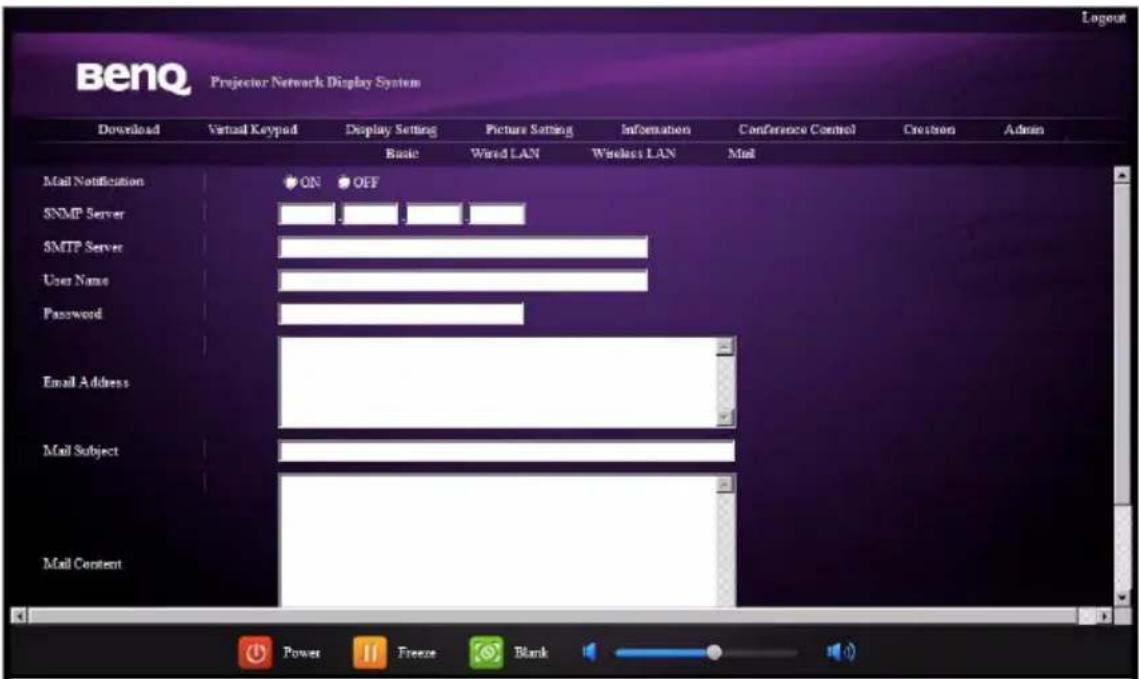Image resolution: width=1139 pixels, height=679 pixels.
Task: Switch to the Wireless LAN sub-tab
Action: click(633, 153)
